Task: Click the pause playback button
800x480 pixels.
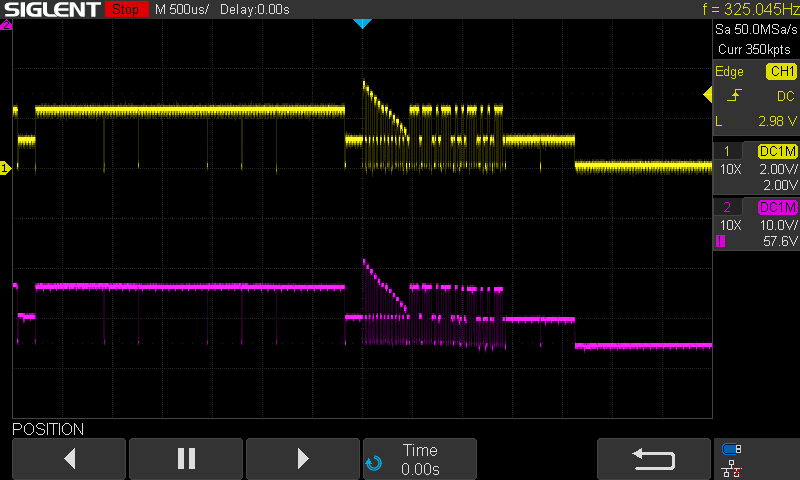Action: (x=186, y=459)
